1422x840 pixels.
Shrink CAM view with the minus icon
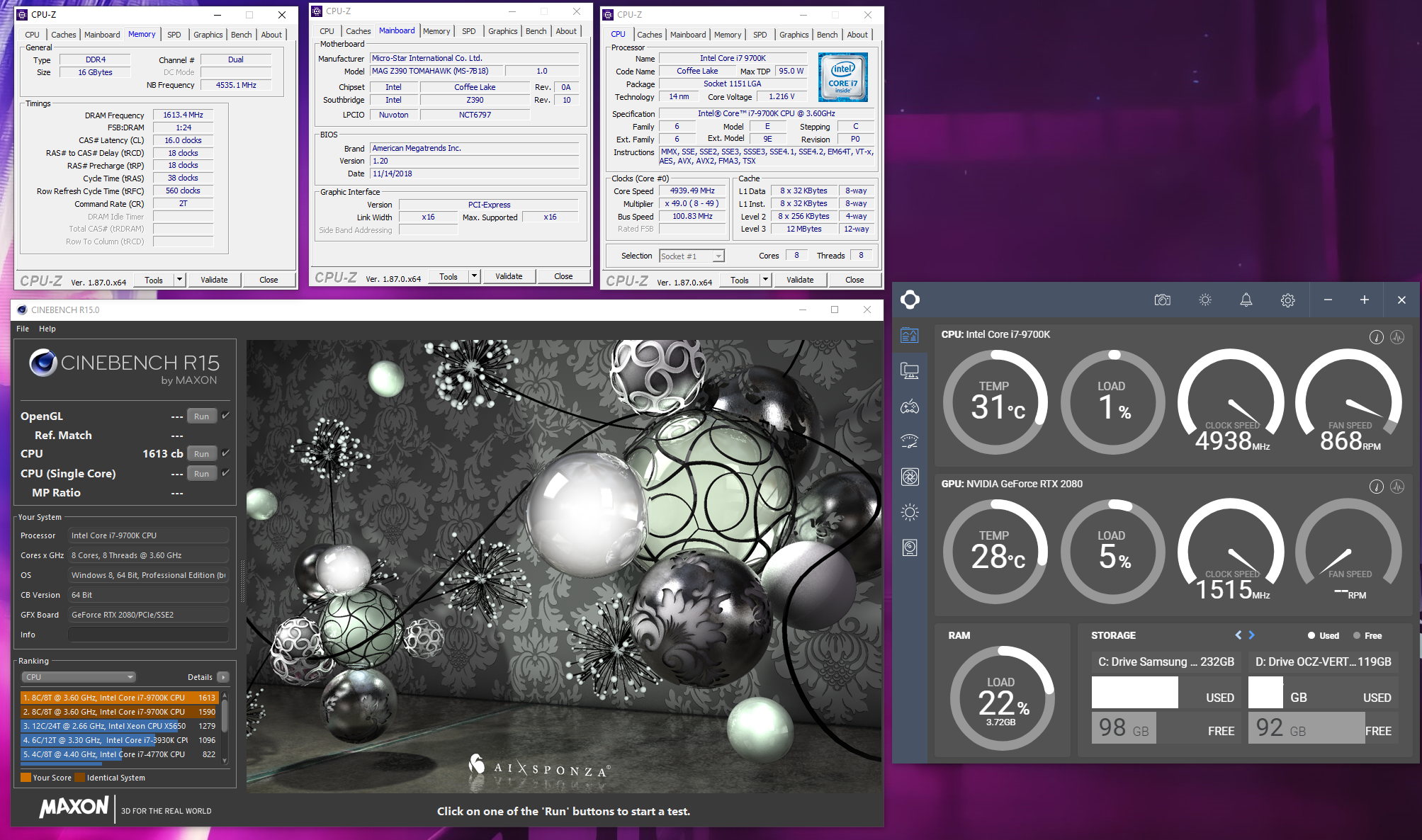tap(1328, 300)
